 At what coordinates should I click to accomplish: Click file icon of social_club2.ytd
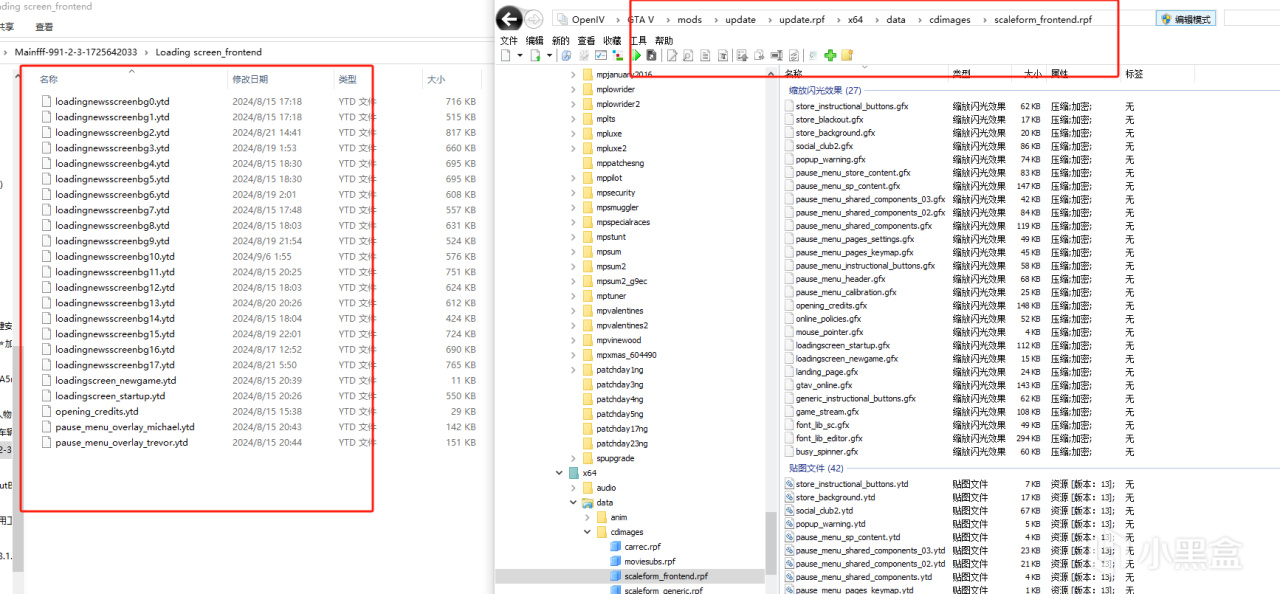pyautogui.click(x=789, y=510)
